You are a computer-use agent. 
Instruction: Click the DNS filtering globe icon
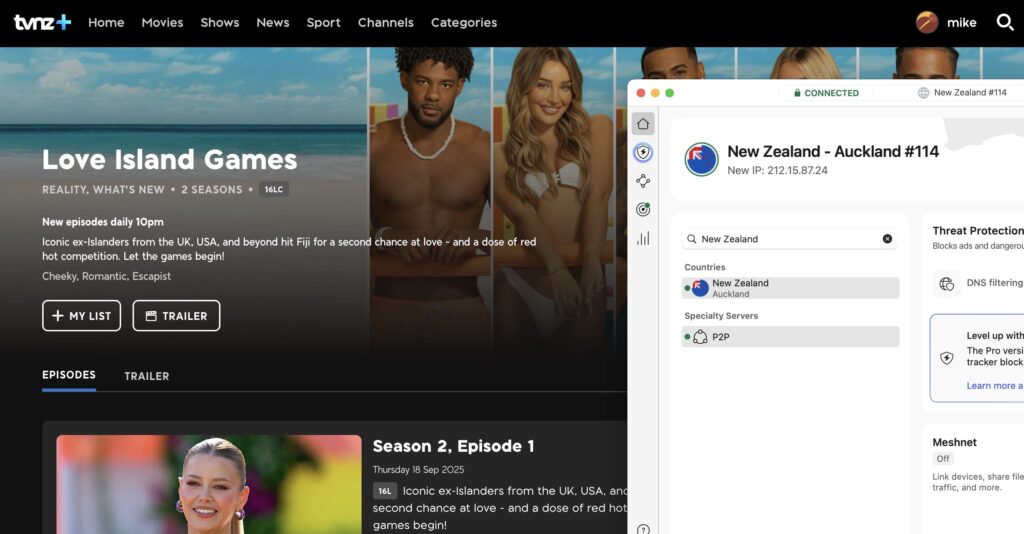tap(946, 283)
